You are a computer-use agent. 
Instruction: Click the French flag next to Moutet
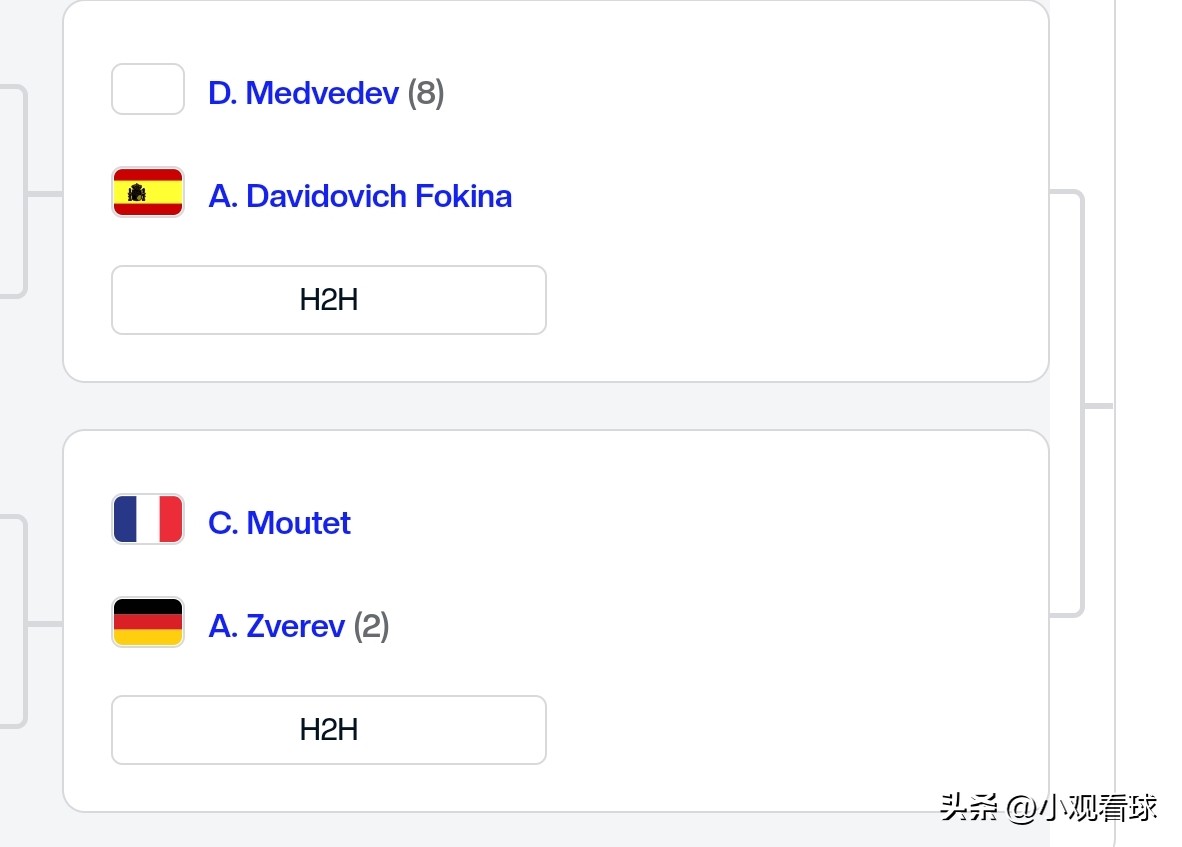[148, 520]
